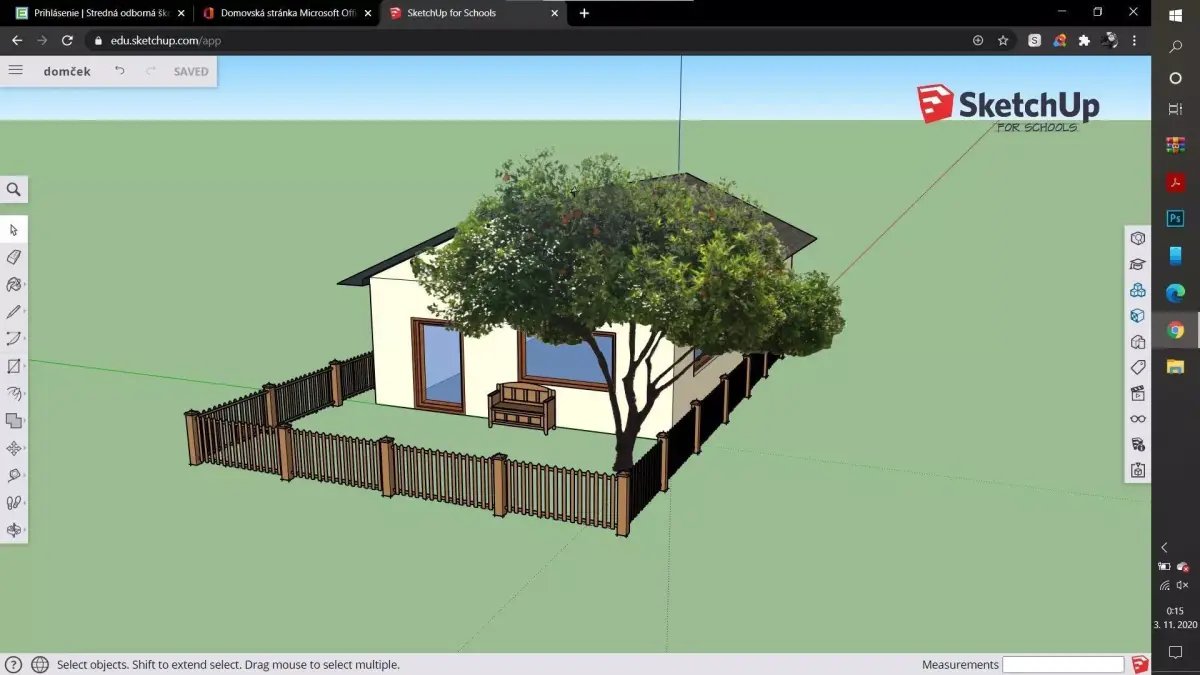Open the Instructor graduation cap panel

(1138, 264)
